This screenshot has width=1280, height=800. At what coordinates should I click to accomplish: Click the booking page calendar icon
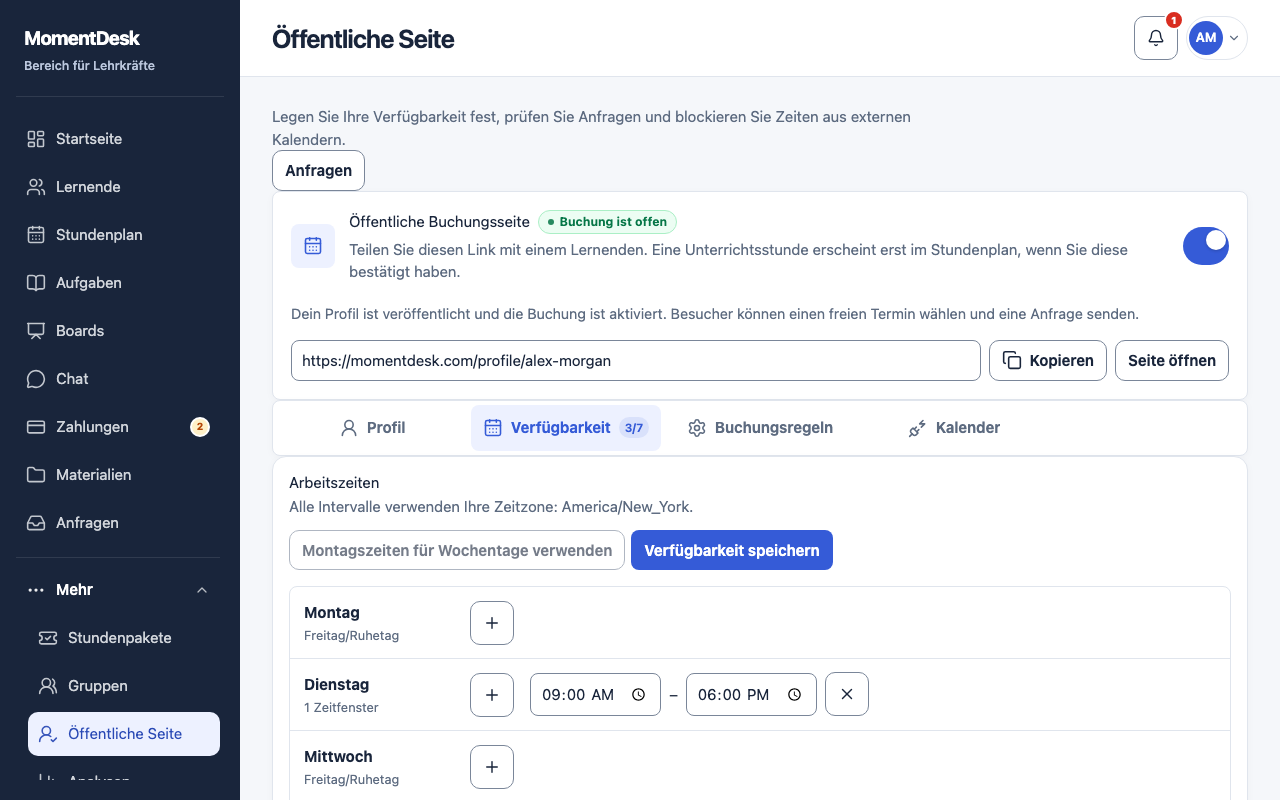tap(313, 246)
